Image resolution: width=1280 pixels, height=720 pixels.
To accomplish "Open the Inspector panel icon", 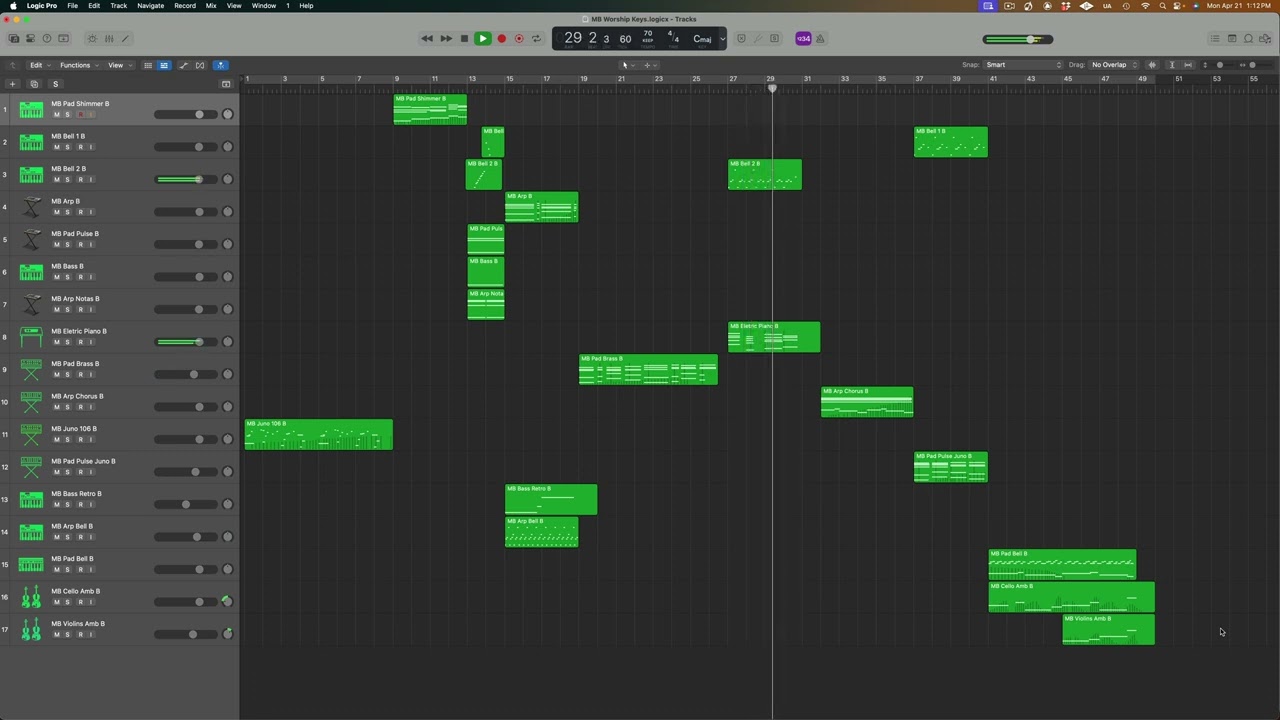I will [x=30, y=39].
